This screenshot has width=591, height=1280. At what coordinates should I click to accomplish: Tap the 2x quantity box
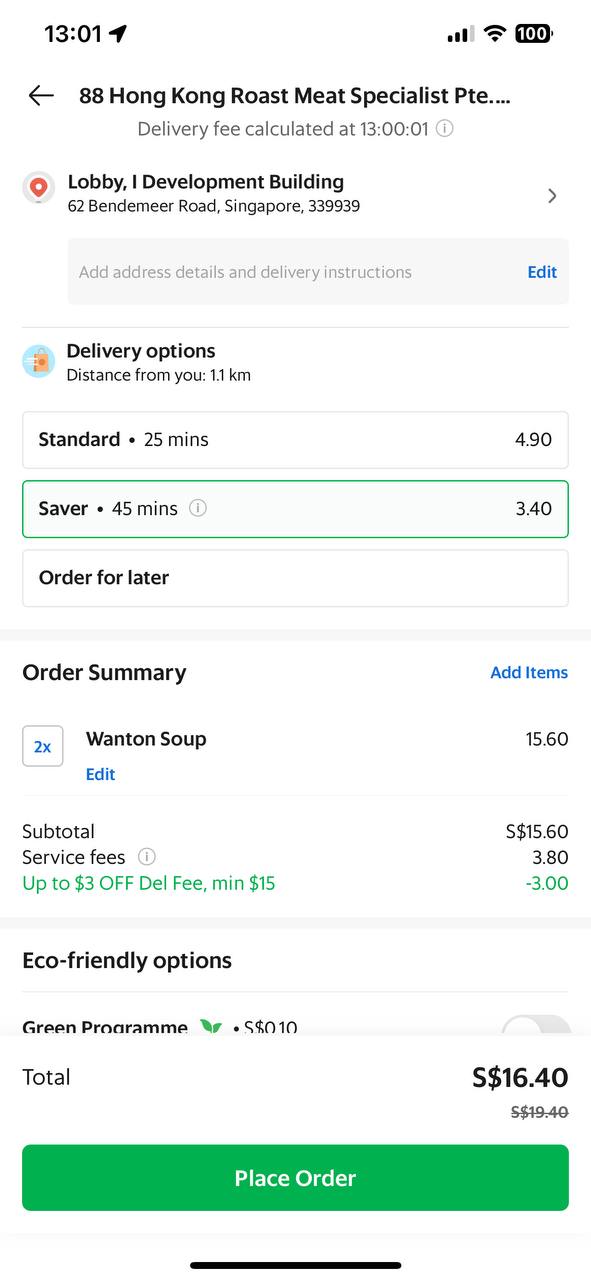click(x=43, y=746)
